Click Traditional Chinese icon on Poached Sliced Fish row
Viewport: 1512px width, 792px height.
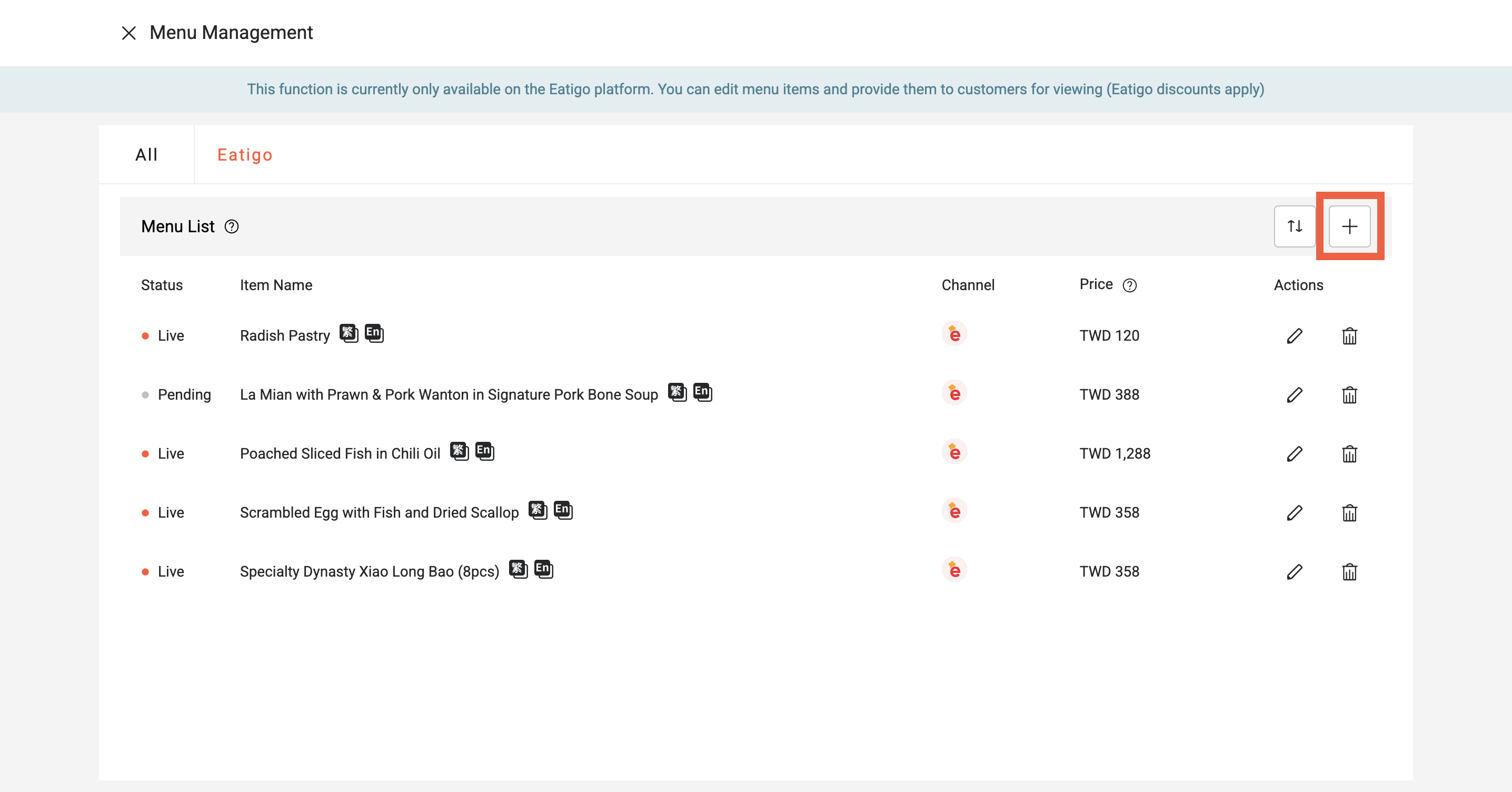tap(460, 451)
